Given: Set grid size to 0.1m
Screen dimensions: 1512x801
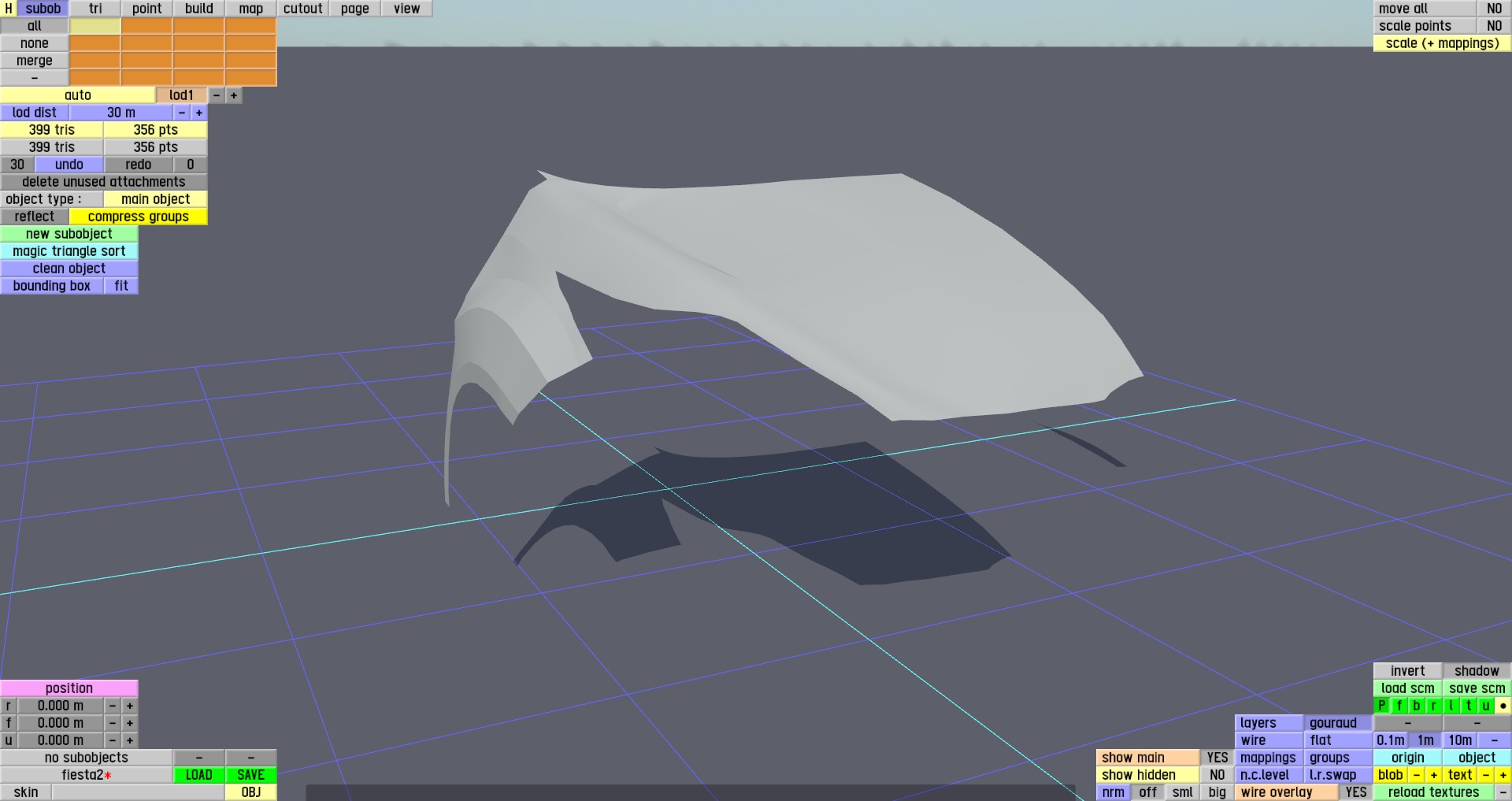Looking at the screenshot, I should pos(1391,740).
